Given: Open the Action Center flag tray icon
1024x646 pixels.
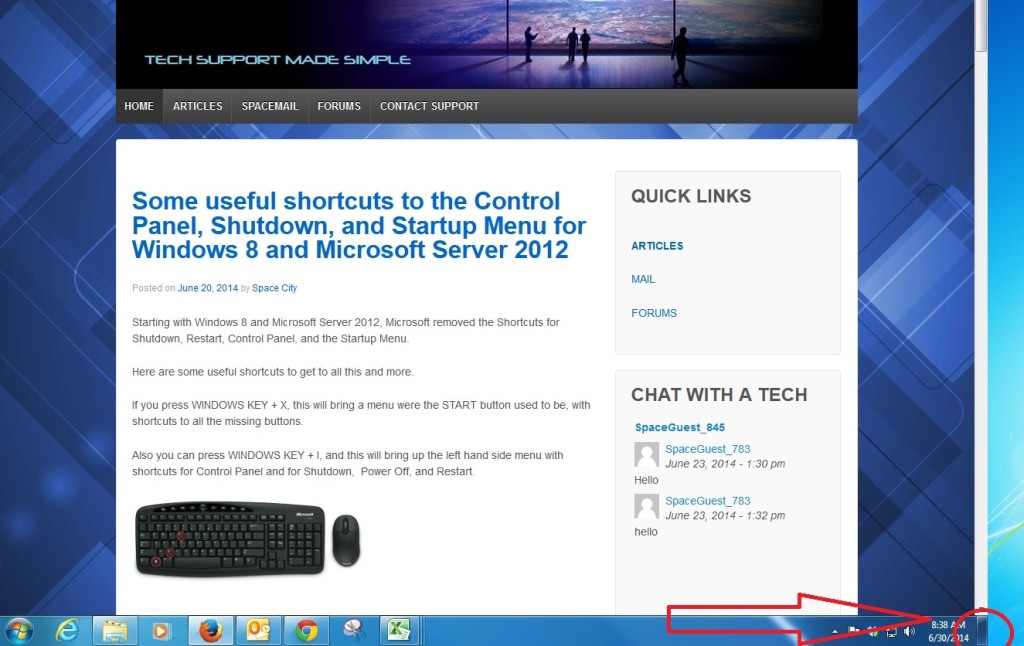Looking at the screenshot, I should (854, 632).
